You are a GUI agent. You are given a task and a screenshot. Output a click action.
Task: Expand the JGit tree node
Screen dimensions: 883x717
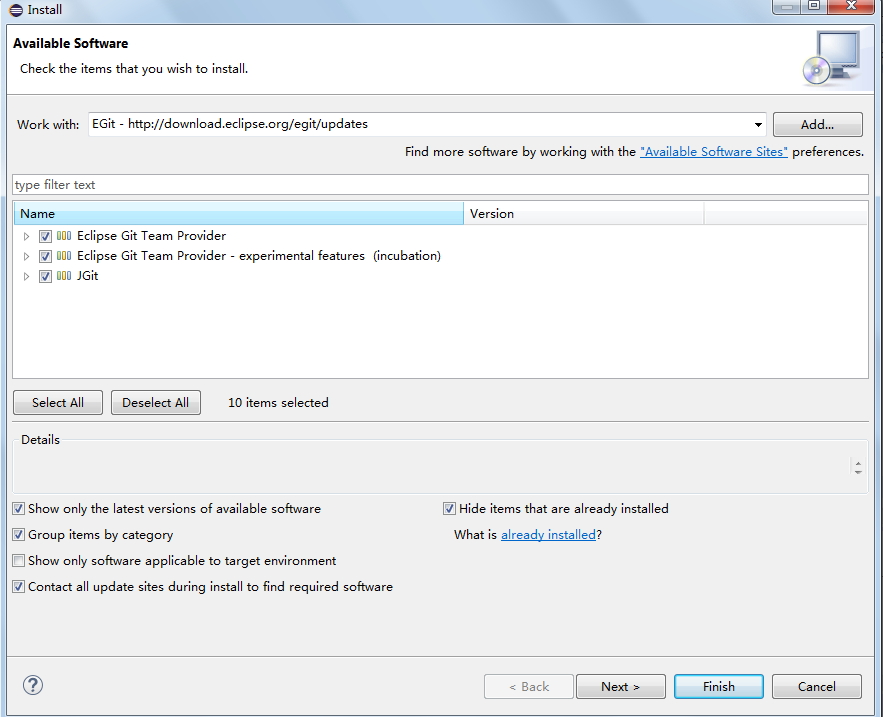coord(26,276)
